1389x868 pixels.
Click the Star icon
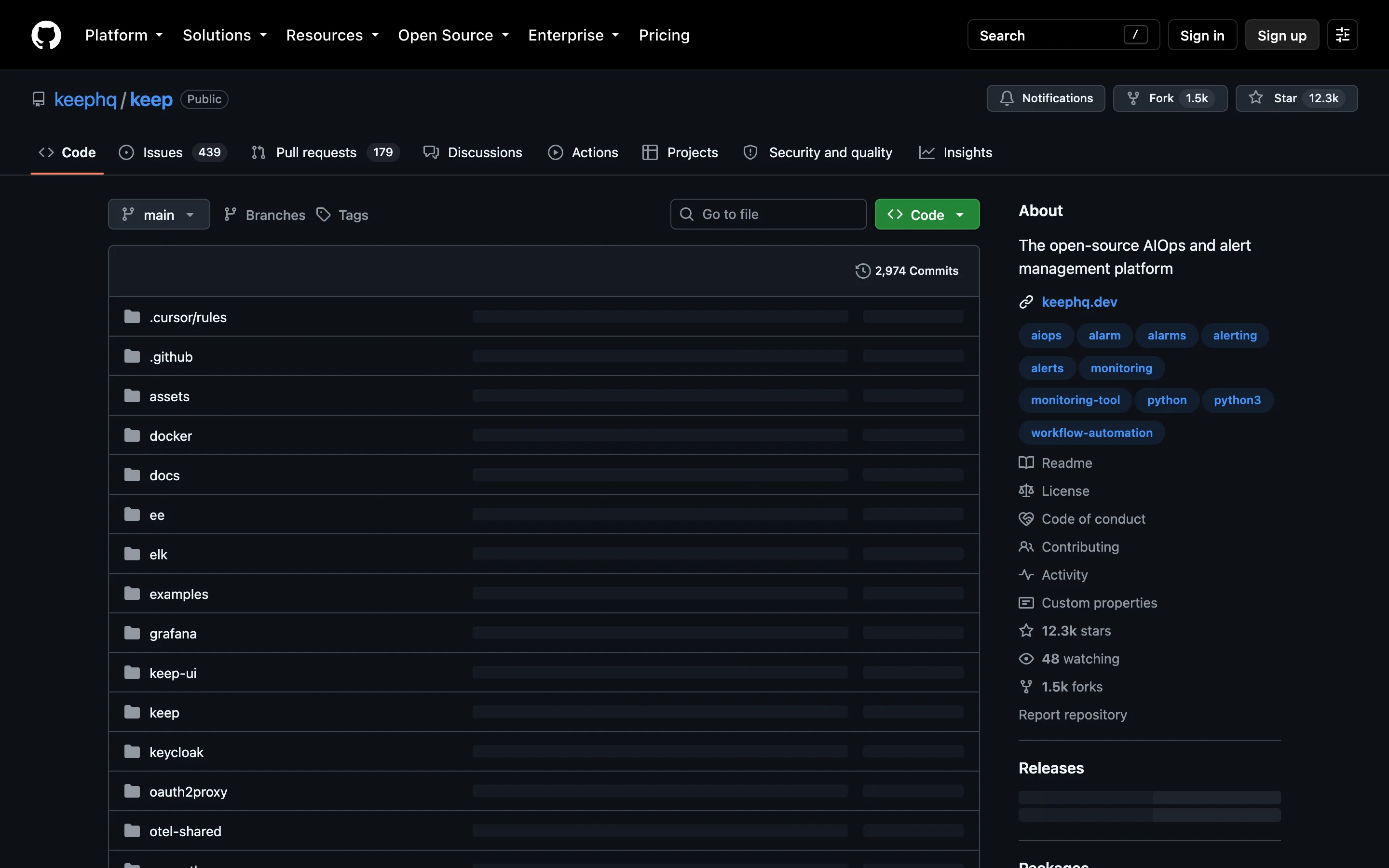pos(1256,97)
